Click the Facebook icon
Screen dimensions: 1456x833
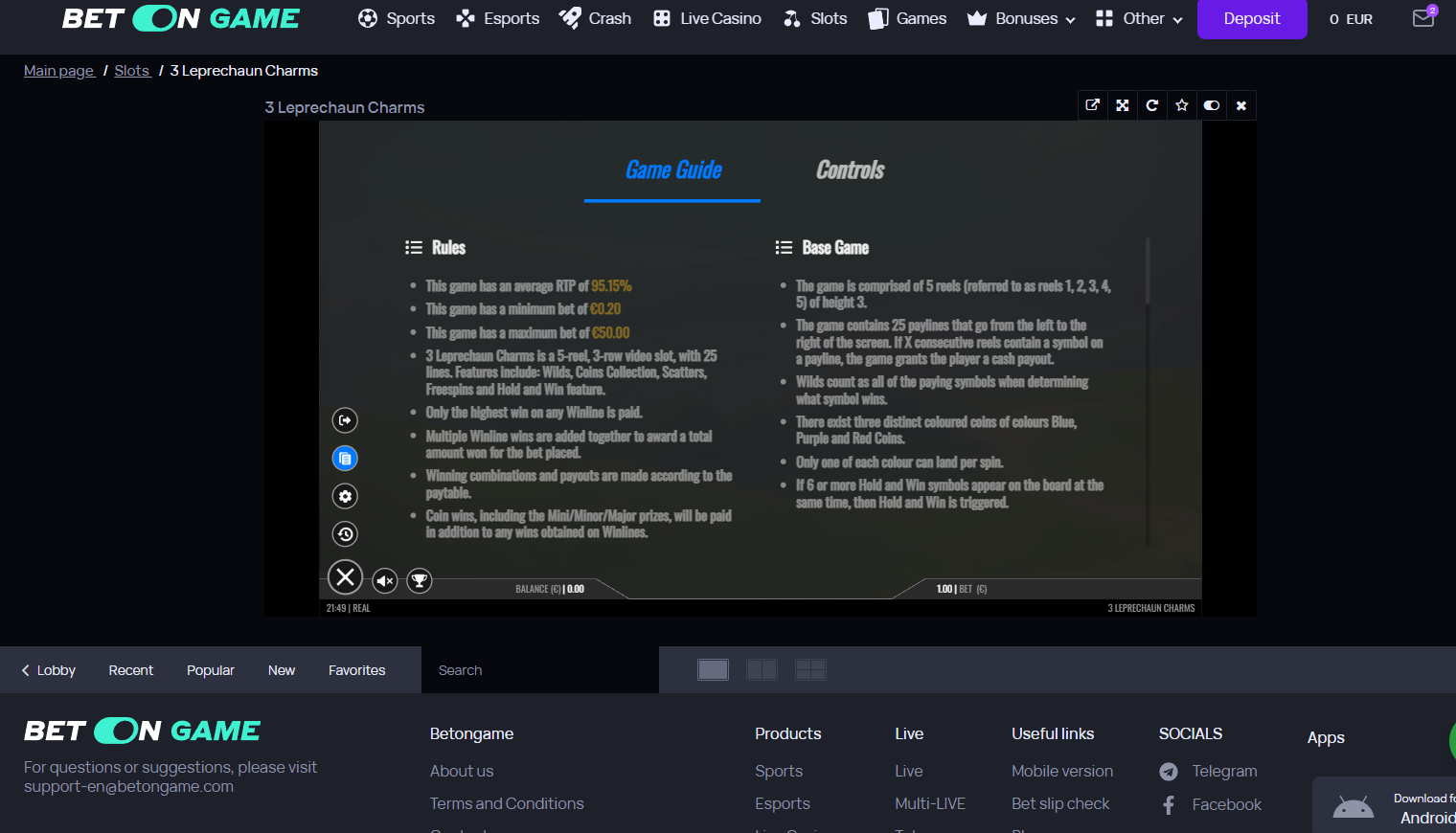[x=1169, y=805]
